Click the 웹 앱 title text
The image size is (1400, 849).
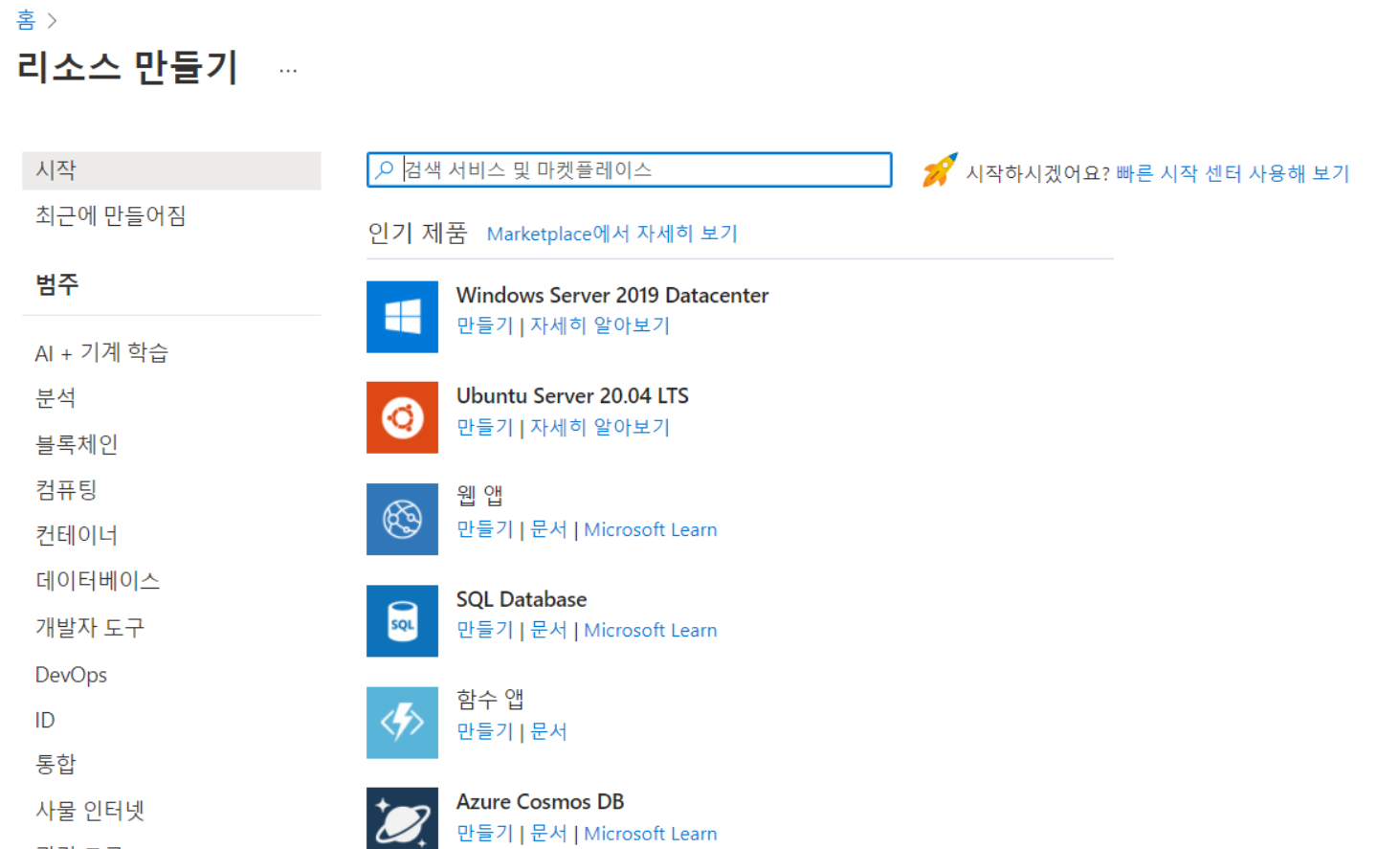[x=479, y=496]
